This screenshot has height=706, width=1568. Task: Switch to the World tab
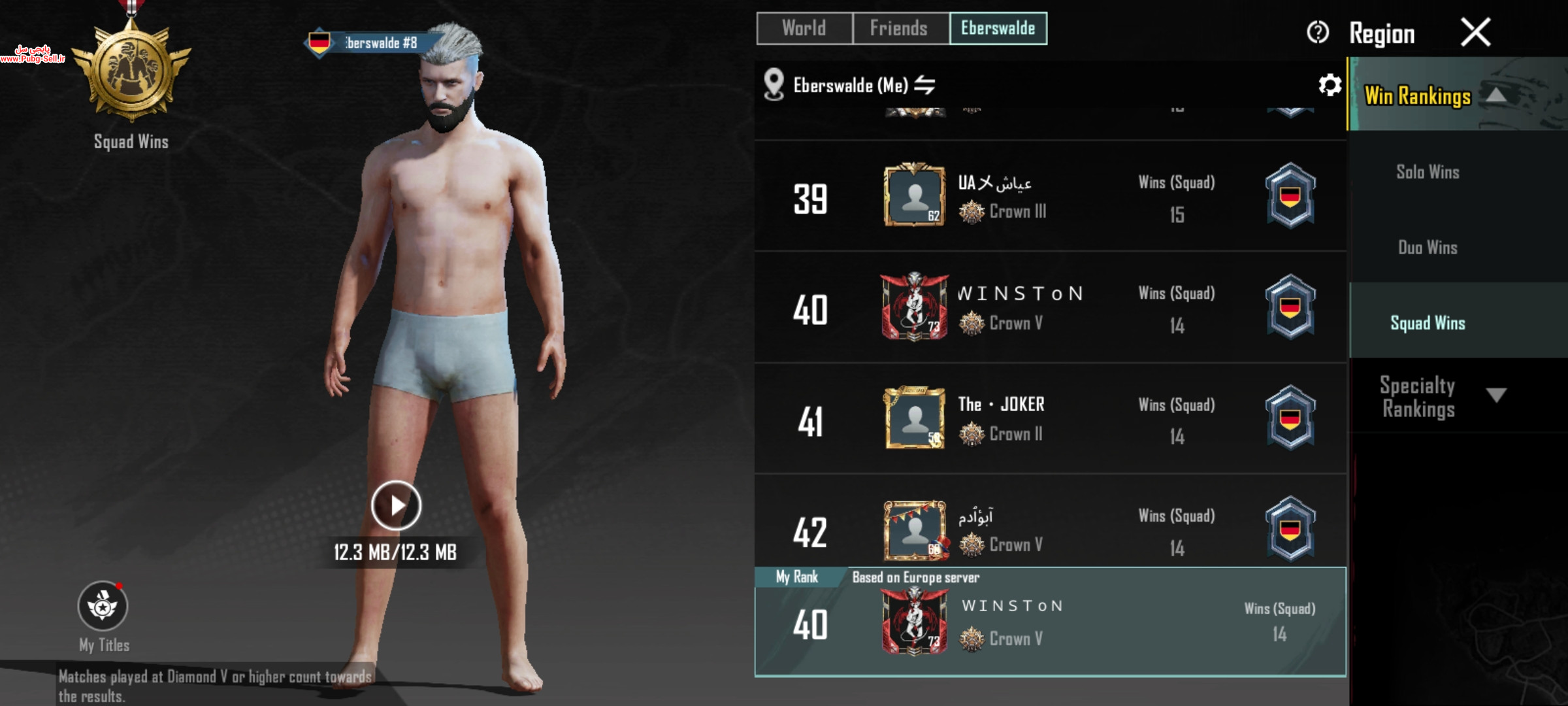pyautogui.click(x=804, y=28)
